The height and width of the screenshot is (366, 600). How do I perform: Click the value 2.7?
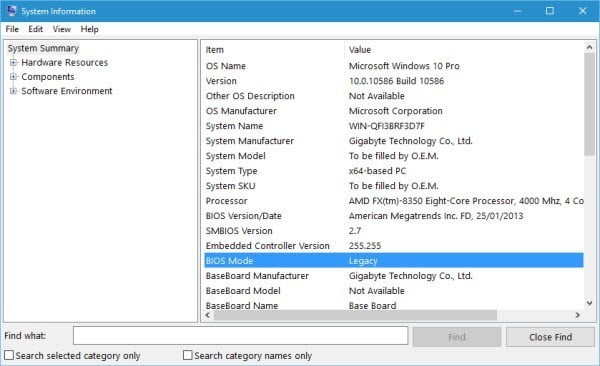click(355, 231)
